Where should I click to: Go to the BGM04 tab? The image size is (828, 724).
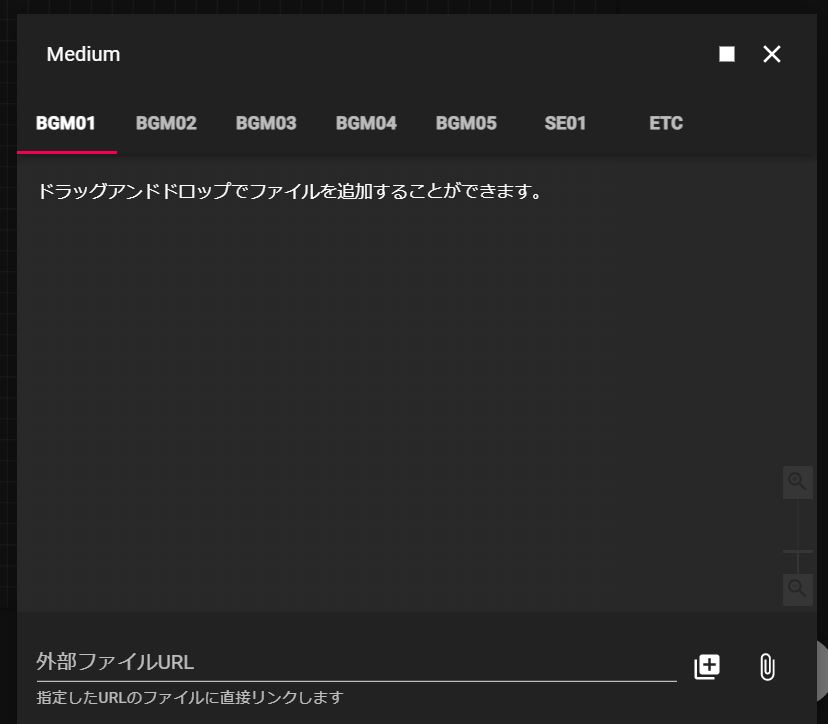[366, 124]
